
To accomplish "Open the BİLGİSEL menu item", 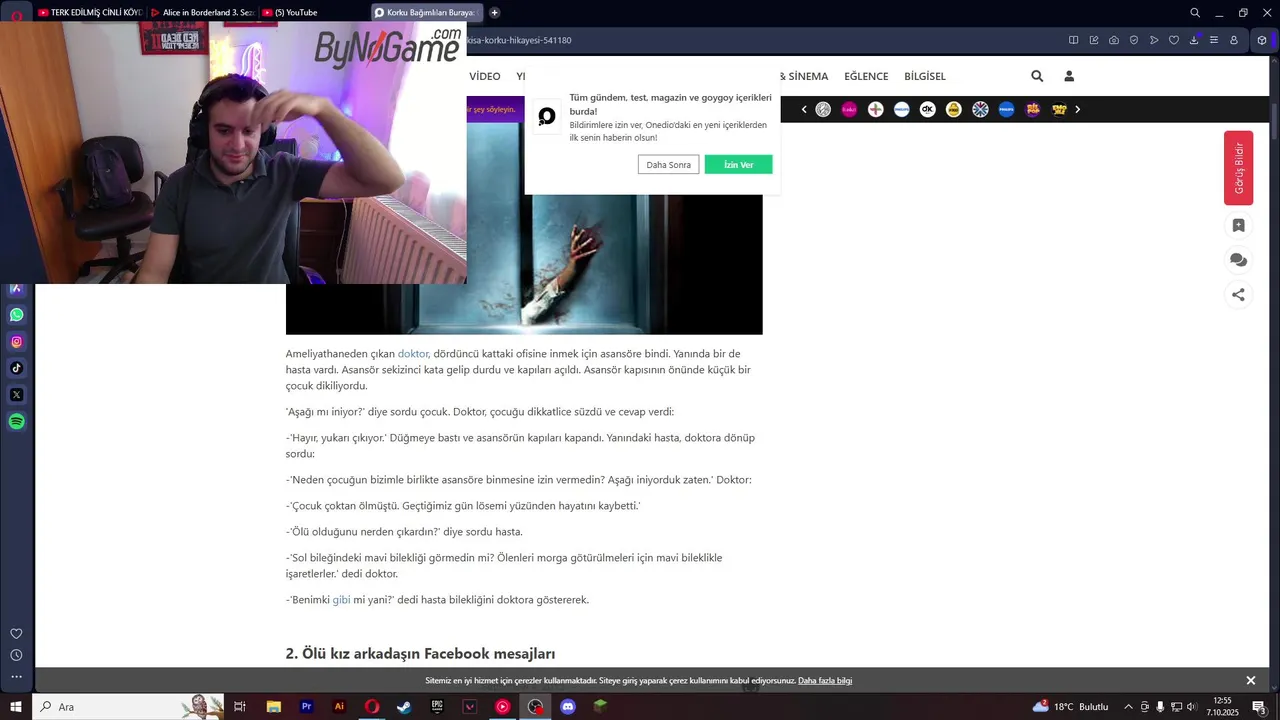I will tap(925, 76).
